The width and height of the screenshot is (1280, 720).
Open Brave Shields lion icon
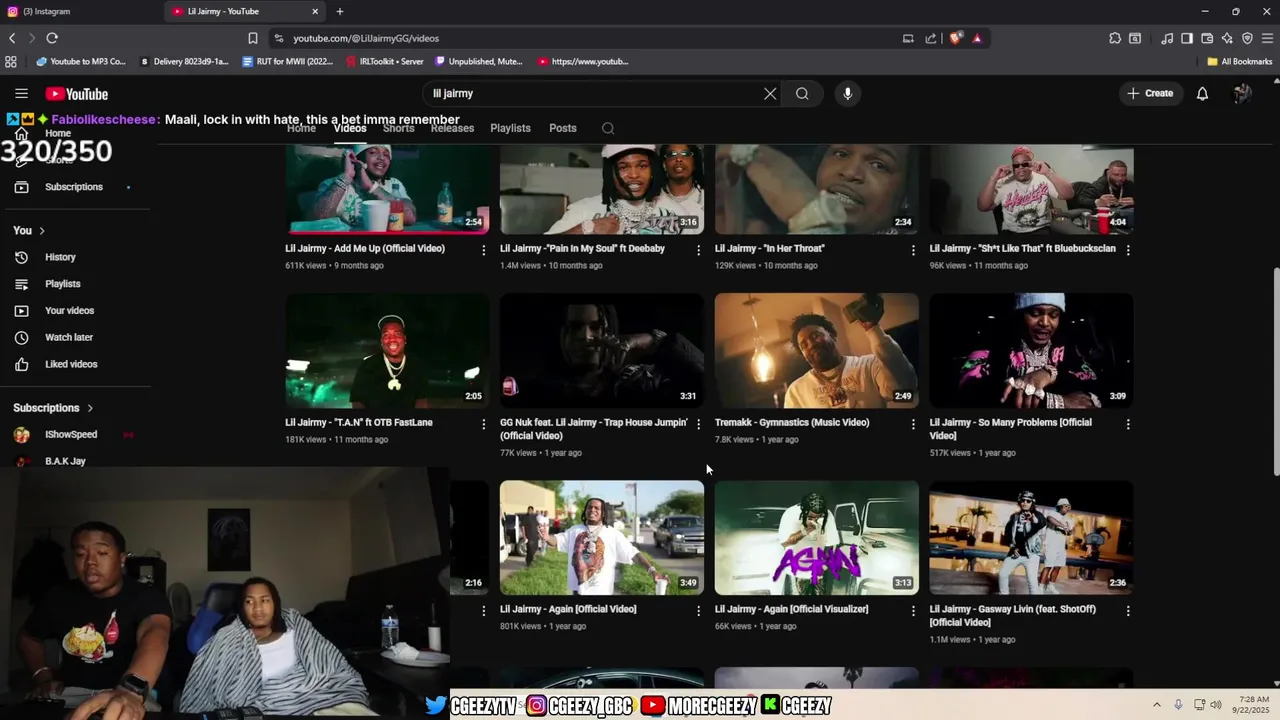click(956, 38)
